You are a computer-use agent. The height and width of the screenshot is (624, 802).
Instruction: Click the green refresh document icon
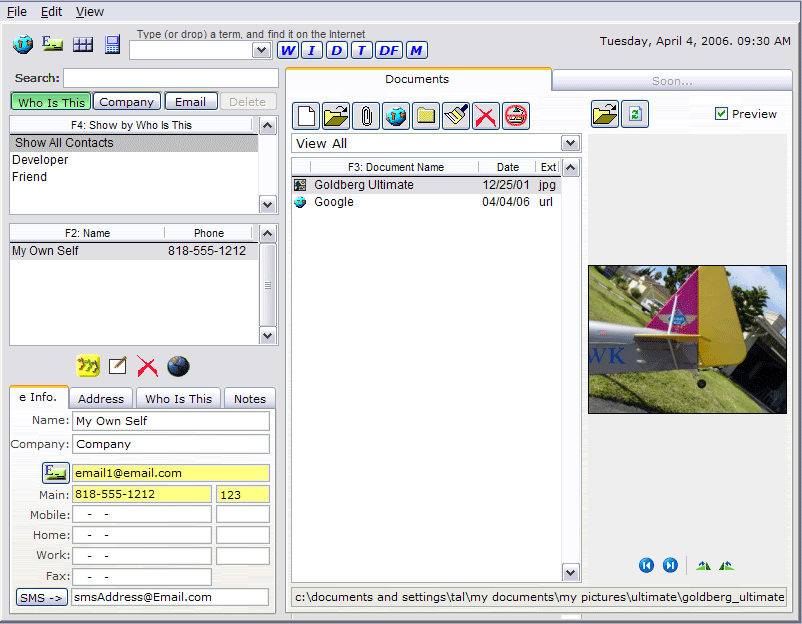[x=635, y=114]
